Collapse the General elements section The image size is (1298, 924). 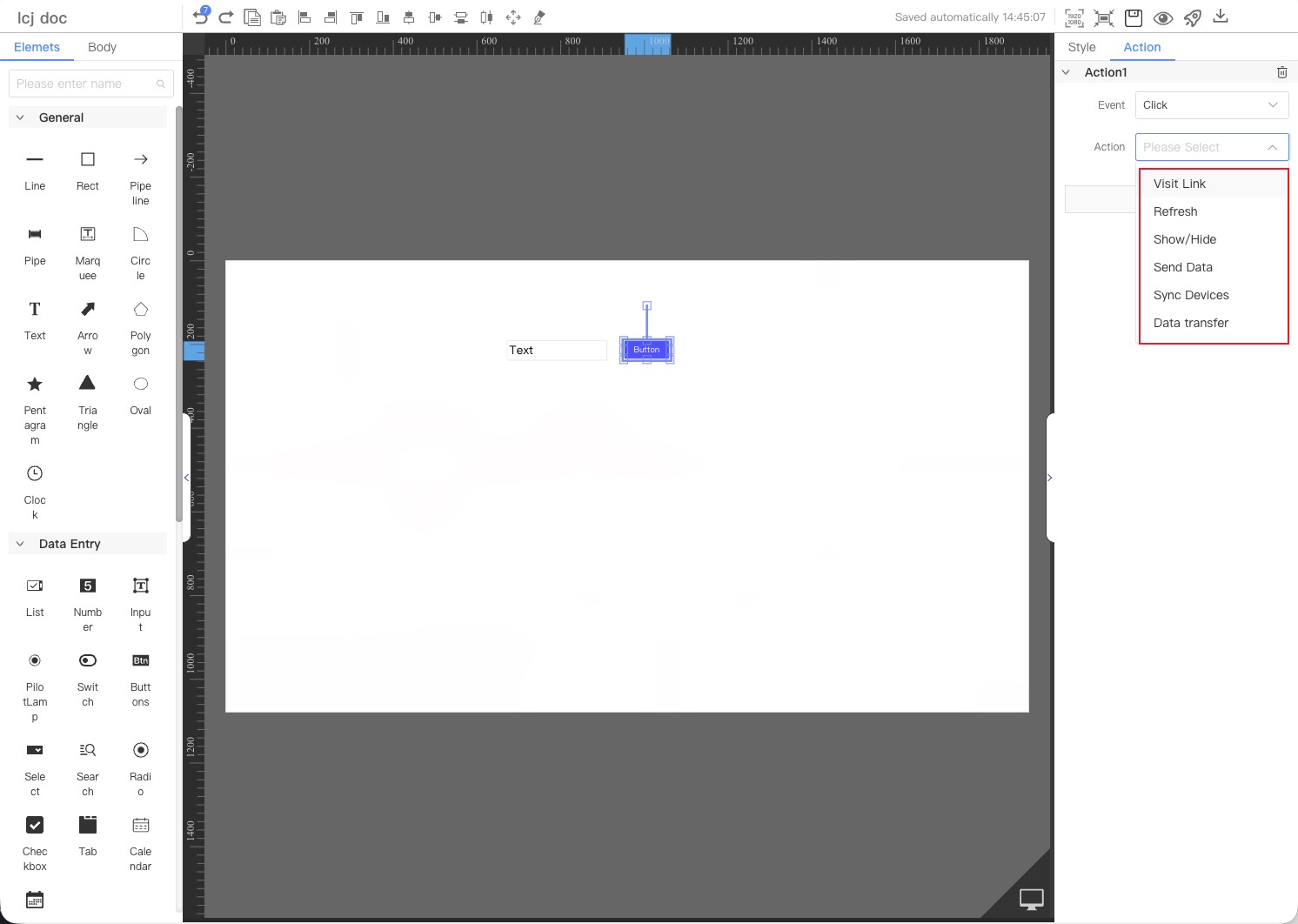(20, 117)
